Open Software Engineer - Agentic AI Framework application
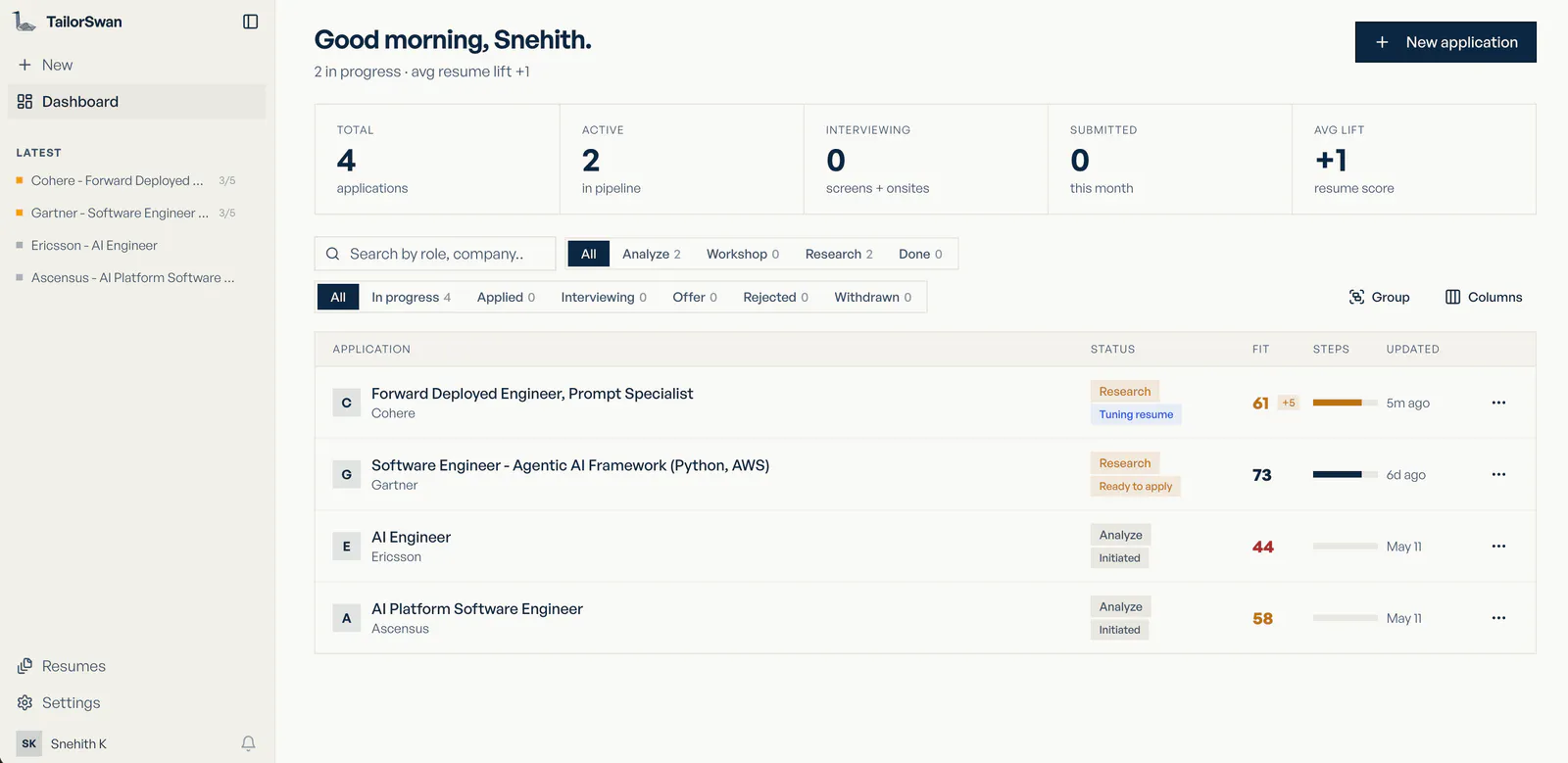Screen dimensions: 1568x763 [570, 465]
